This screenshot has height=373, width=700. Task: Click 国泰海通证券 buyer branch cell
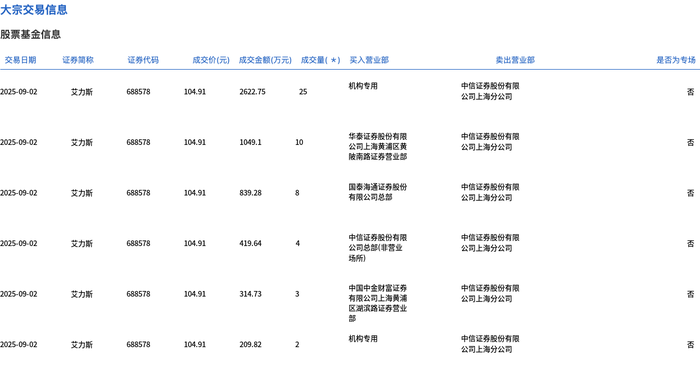(378, 192)
